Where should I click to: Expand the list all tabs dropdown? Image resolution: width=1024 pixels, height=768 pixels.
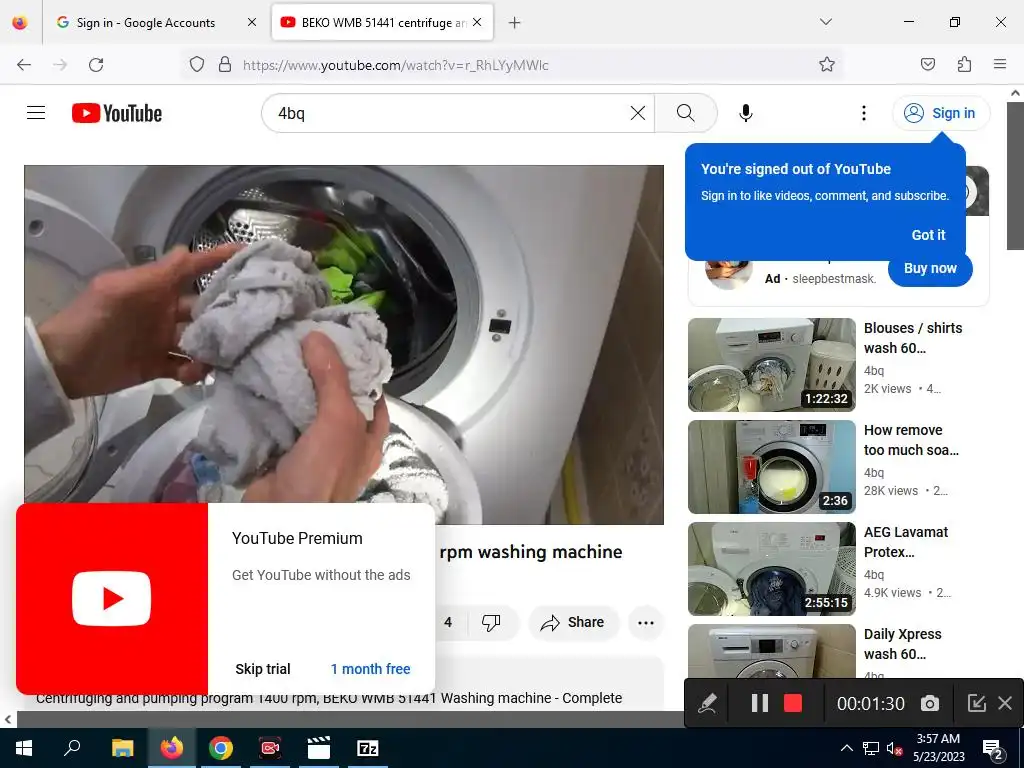(825, 22)
